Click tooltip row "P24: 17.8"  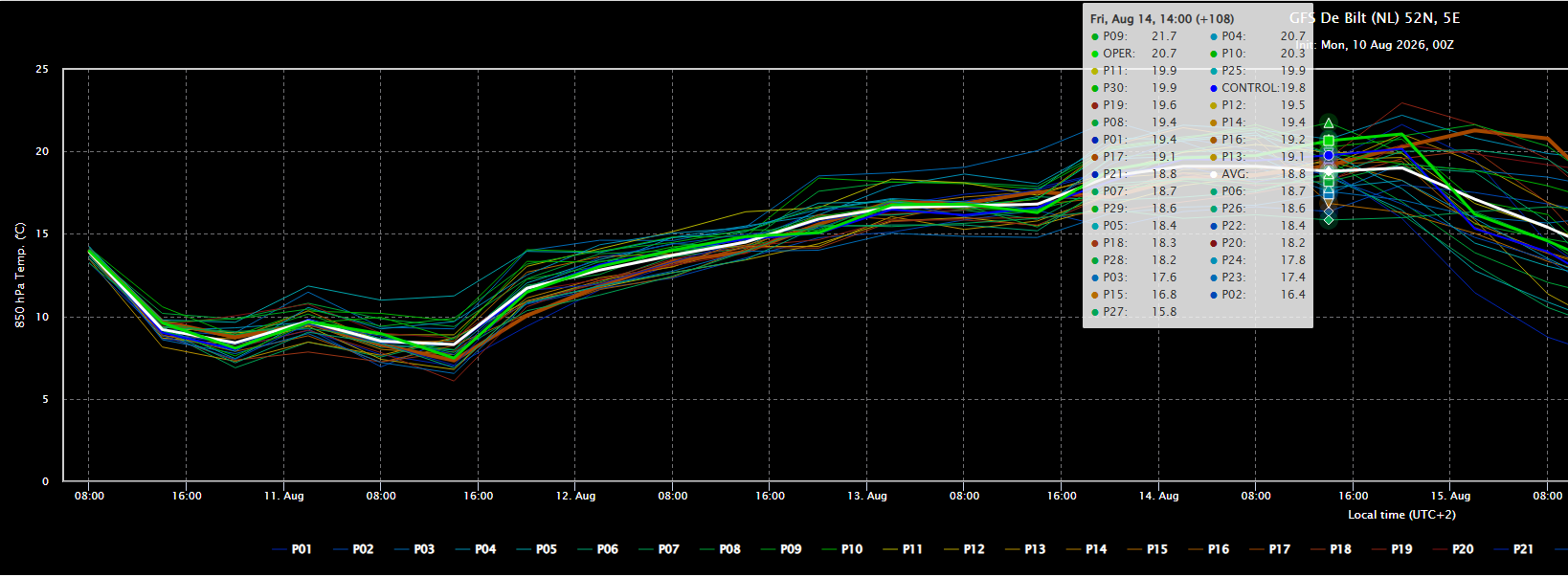(1258, 260)
